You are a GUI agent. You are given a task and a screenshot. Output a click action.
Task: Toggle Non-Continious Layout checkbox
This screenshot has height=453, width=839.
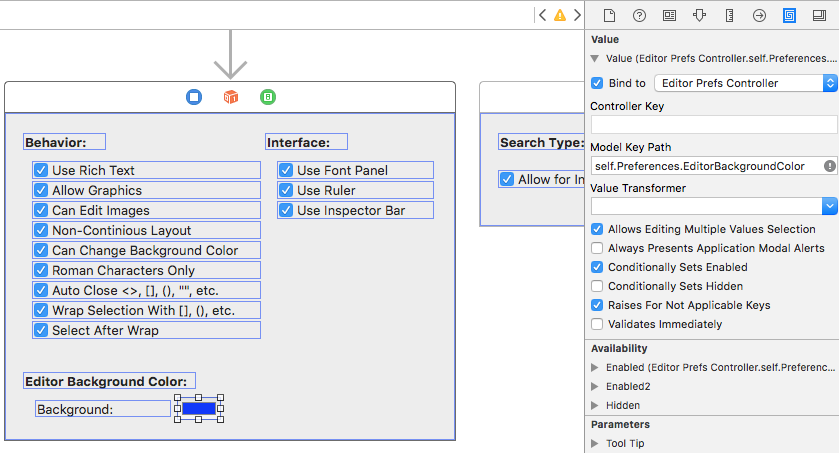coord(41,231)
